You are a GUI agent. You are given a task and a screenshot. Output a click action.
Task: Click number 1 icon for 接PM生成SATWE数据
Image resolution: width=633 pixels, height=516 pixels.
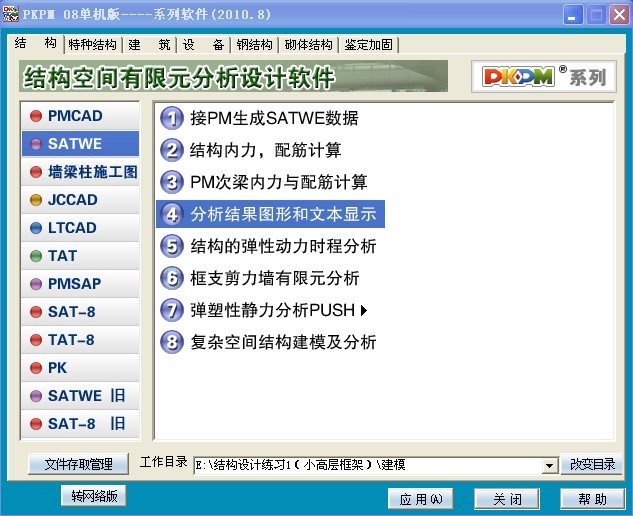[x=172, y=118]
